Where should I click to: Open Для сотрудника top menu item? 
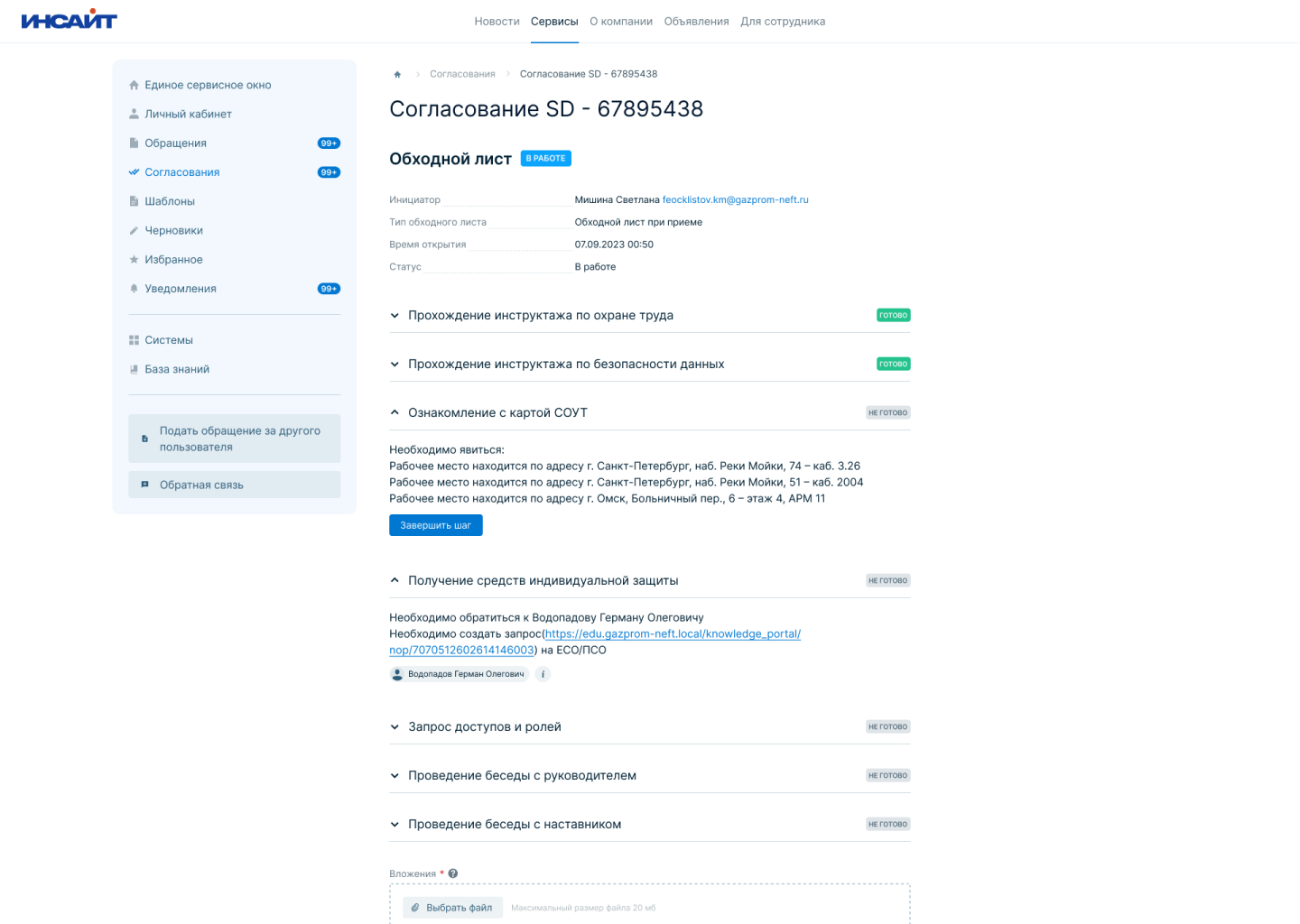click(783, 22)
